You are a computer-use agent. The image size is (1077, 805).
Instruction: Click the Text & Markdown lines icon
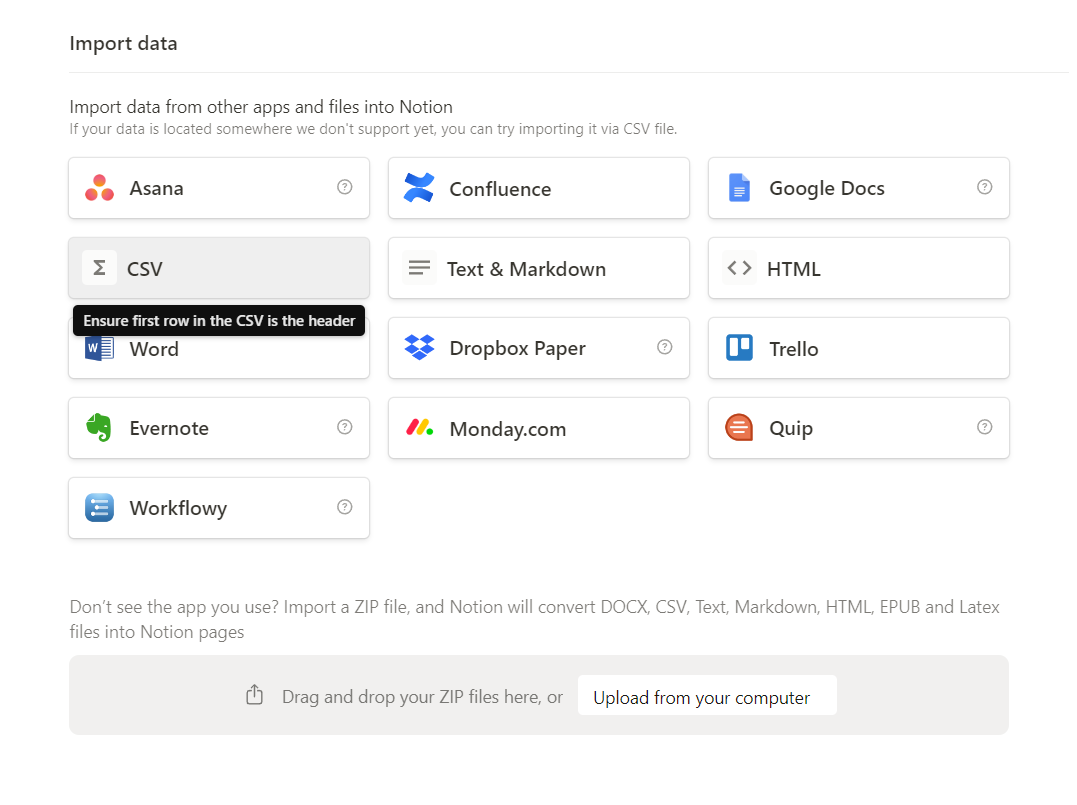[419, 268]
